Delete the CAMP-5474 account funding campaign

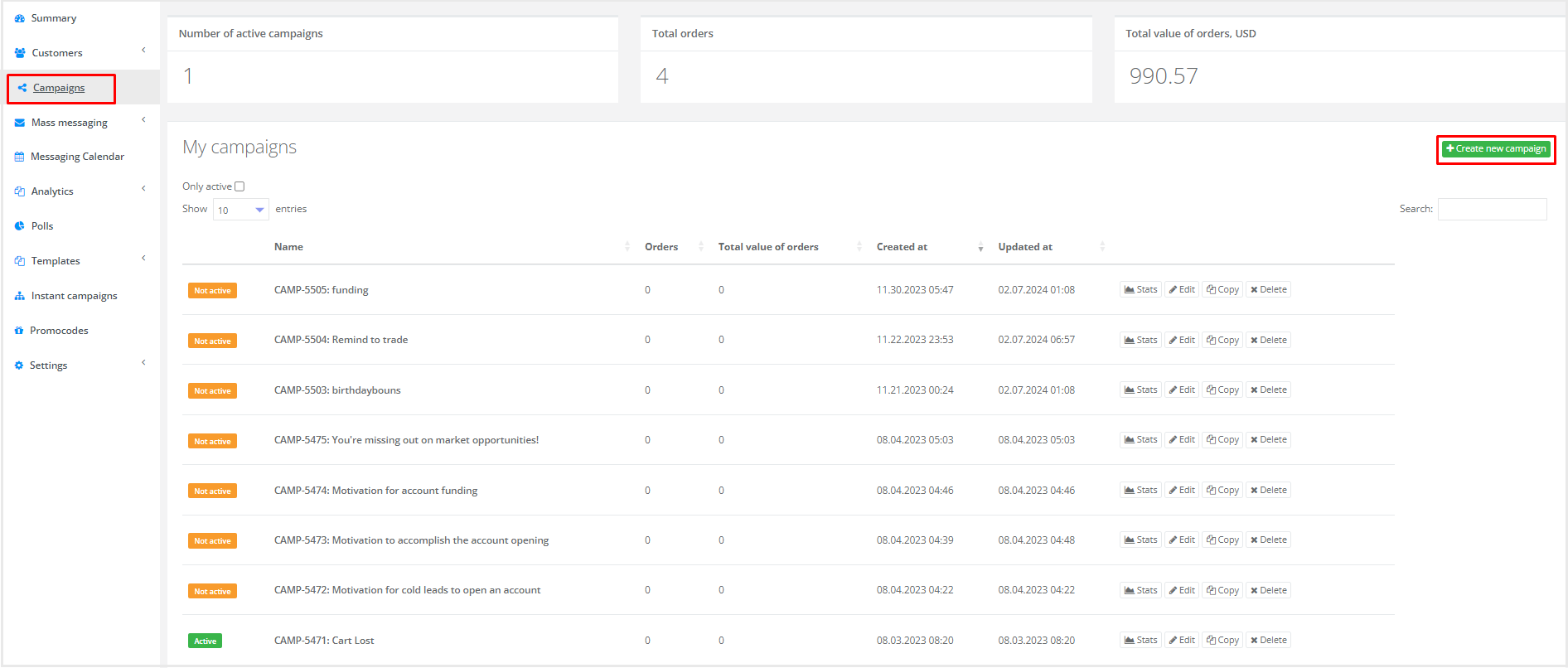[x=1268, y=491]
